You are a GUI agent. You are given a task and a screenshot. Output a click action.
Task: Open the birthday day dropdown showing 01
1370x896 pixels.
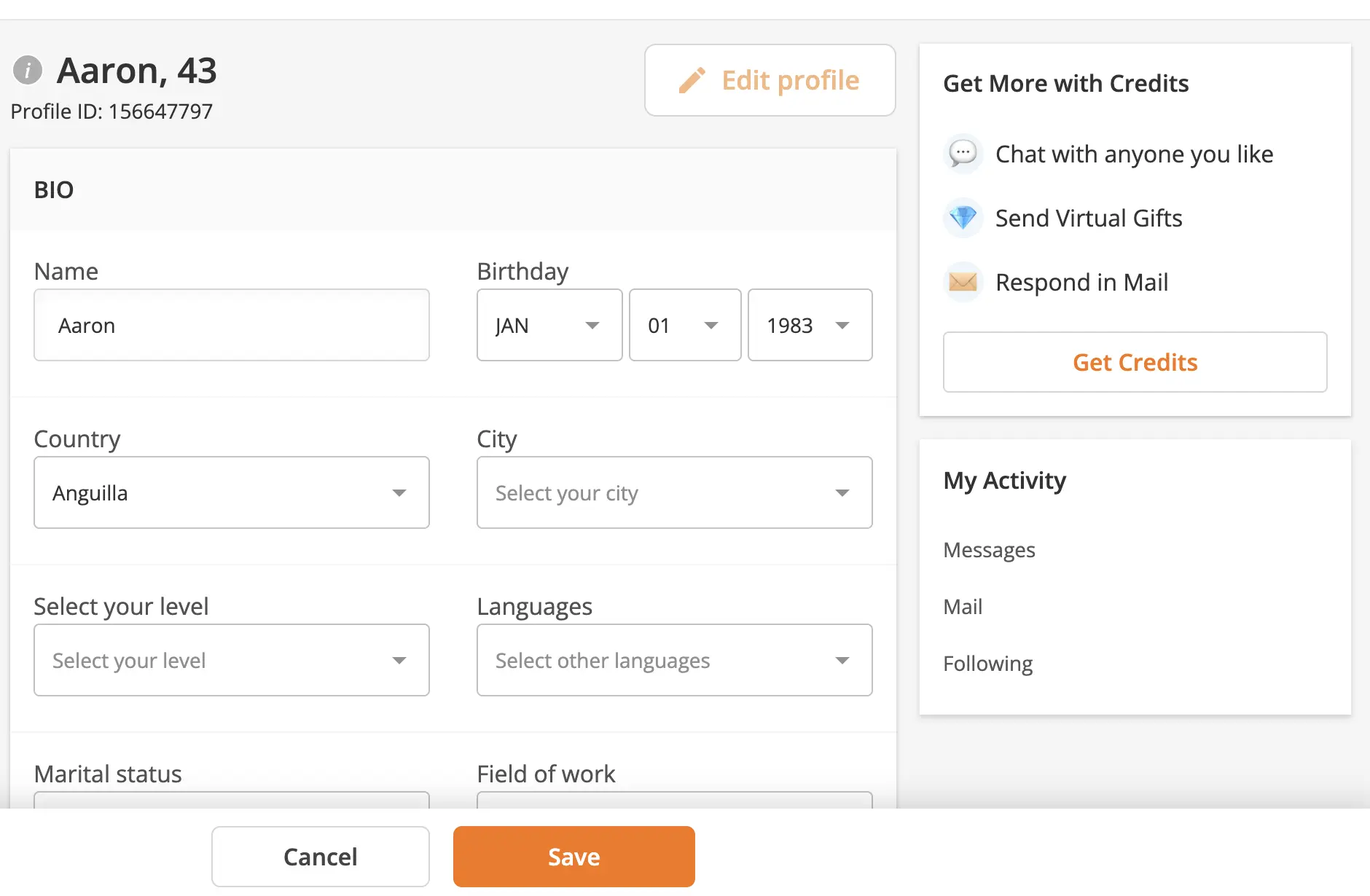tap(684, 325)
